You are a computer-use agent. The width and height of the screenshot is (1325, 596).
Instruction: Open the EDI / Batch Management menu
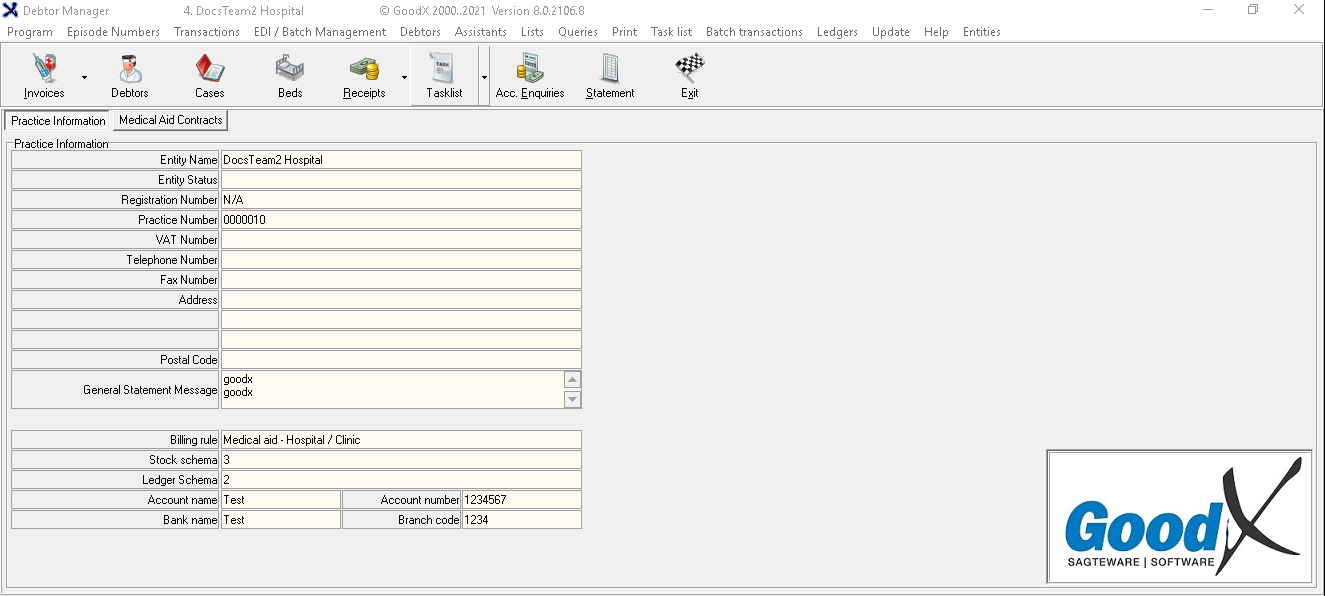pyautogui.click(x=320, y=32)
